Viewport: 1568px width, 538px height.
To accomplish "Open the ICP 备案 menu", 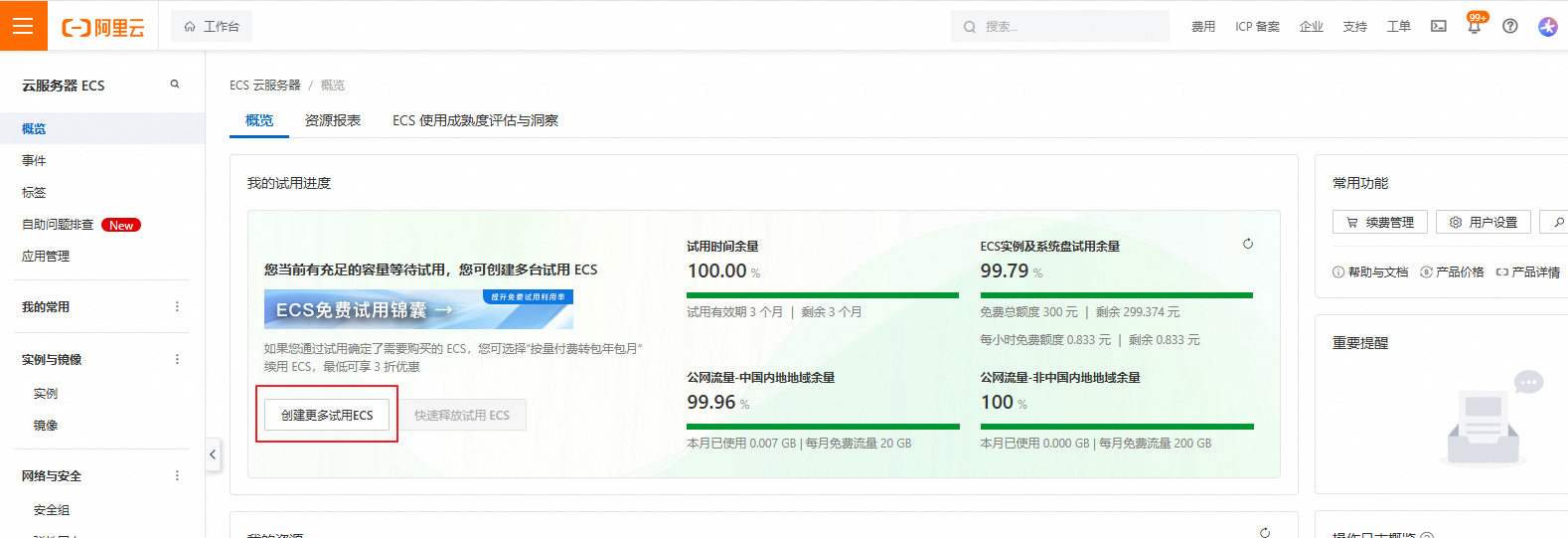I will [1257, 27].
